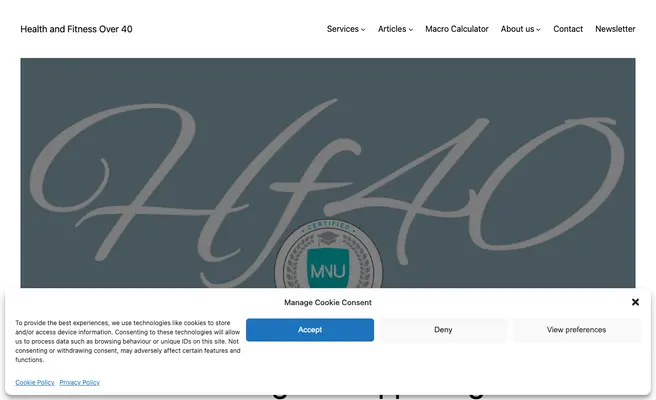
Task: Click the MNU certified badge
Action: (x=328, y=254)
